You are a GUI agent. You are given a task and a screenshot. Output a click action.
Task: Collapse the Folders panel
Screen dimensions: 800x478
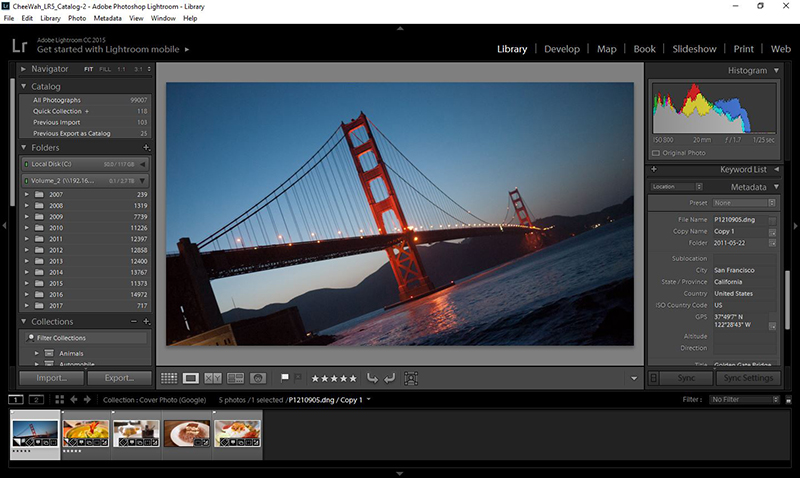click(x=23, y=147)
